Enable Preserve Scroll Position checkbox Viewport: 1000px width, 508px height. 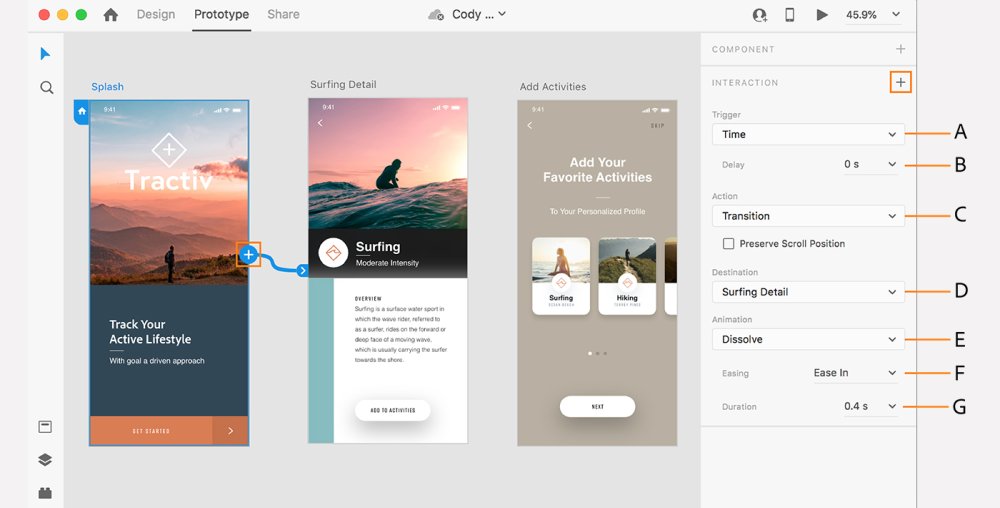point(728,243)
